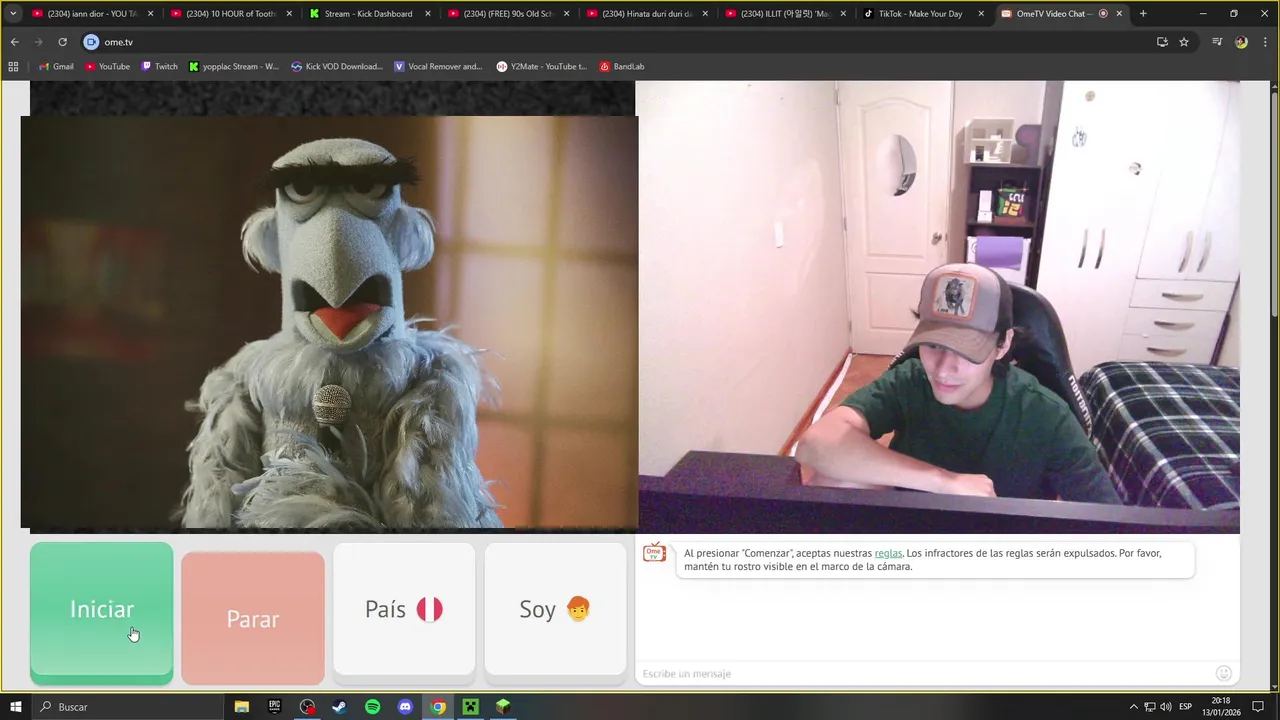Open the Windows Start menu
The image size is (1280, 720).
pos(16,707)
